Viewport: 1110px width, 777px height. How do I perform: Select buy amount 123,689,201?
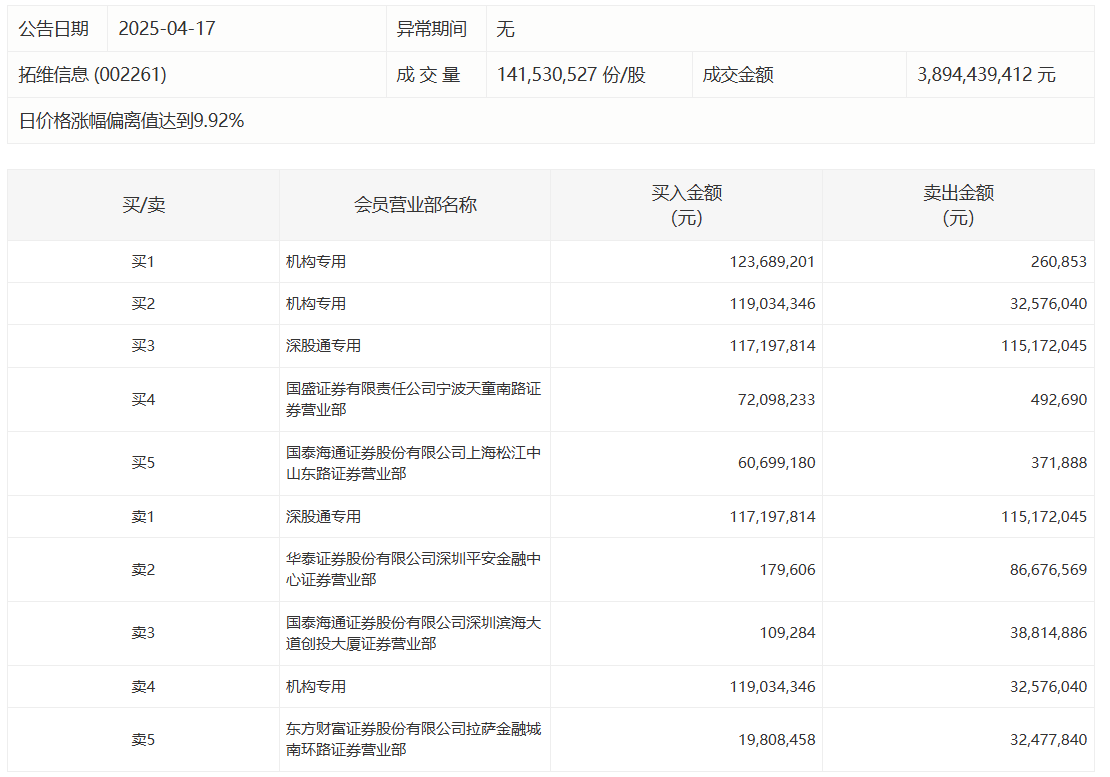click(x=772, y=262)
